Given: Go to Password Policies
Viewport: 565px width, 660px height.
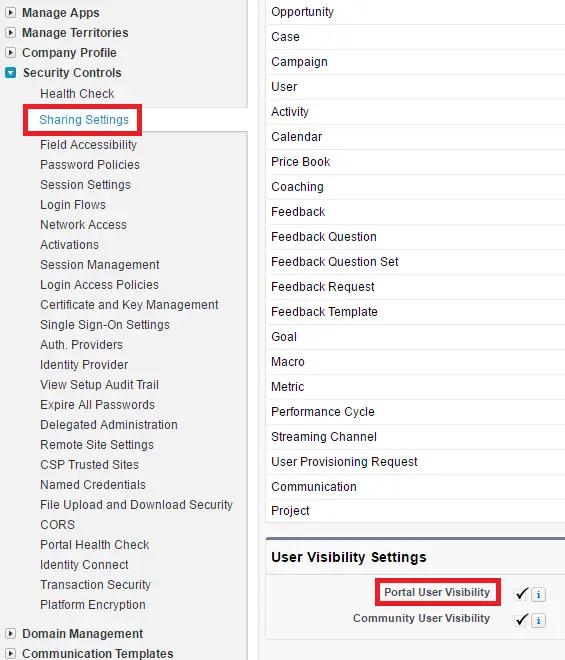Looking at the screenshot, I should pos(90,165).
